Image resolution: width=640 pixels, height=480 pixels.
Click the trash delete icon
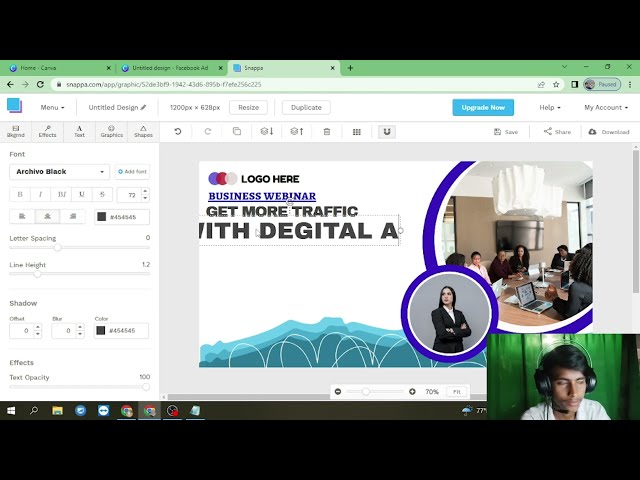[327, 131]
